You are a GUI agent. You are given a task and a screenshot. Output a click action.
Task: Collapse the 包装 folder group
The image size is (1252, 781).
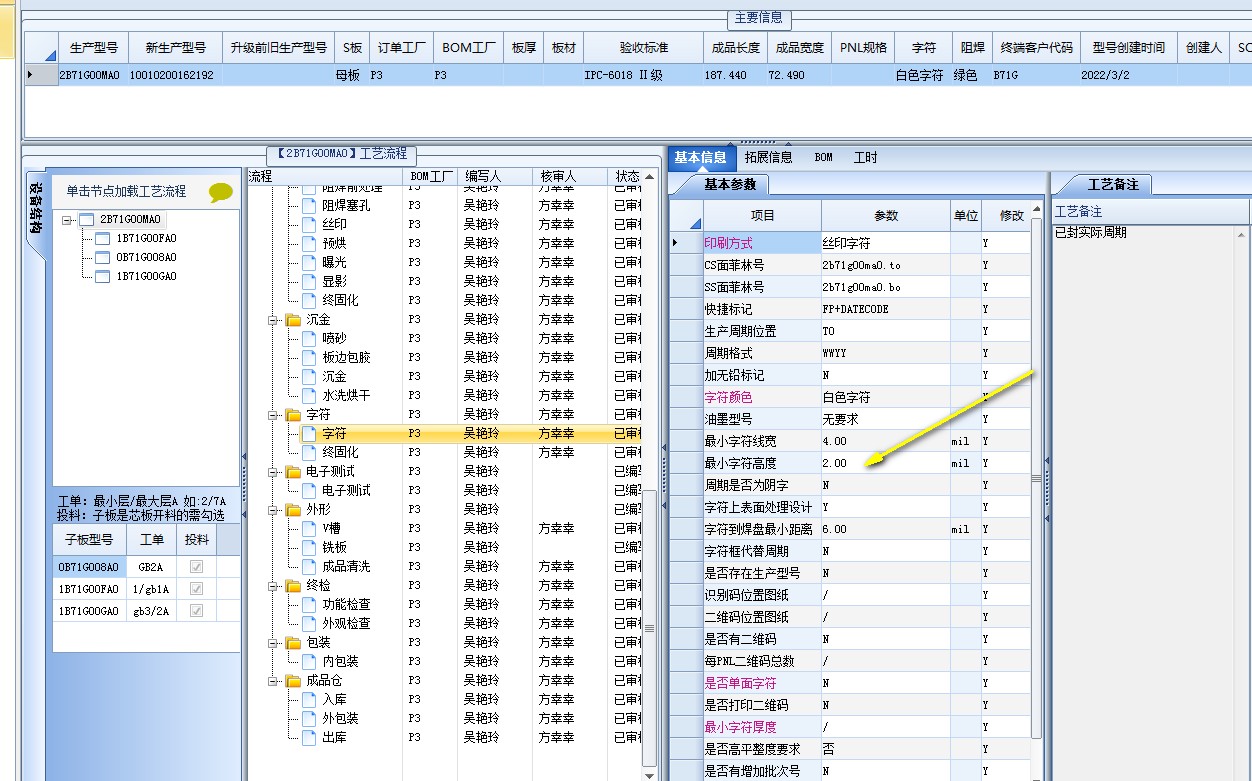273,643
